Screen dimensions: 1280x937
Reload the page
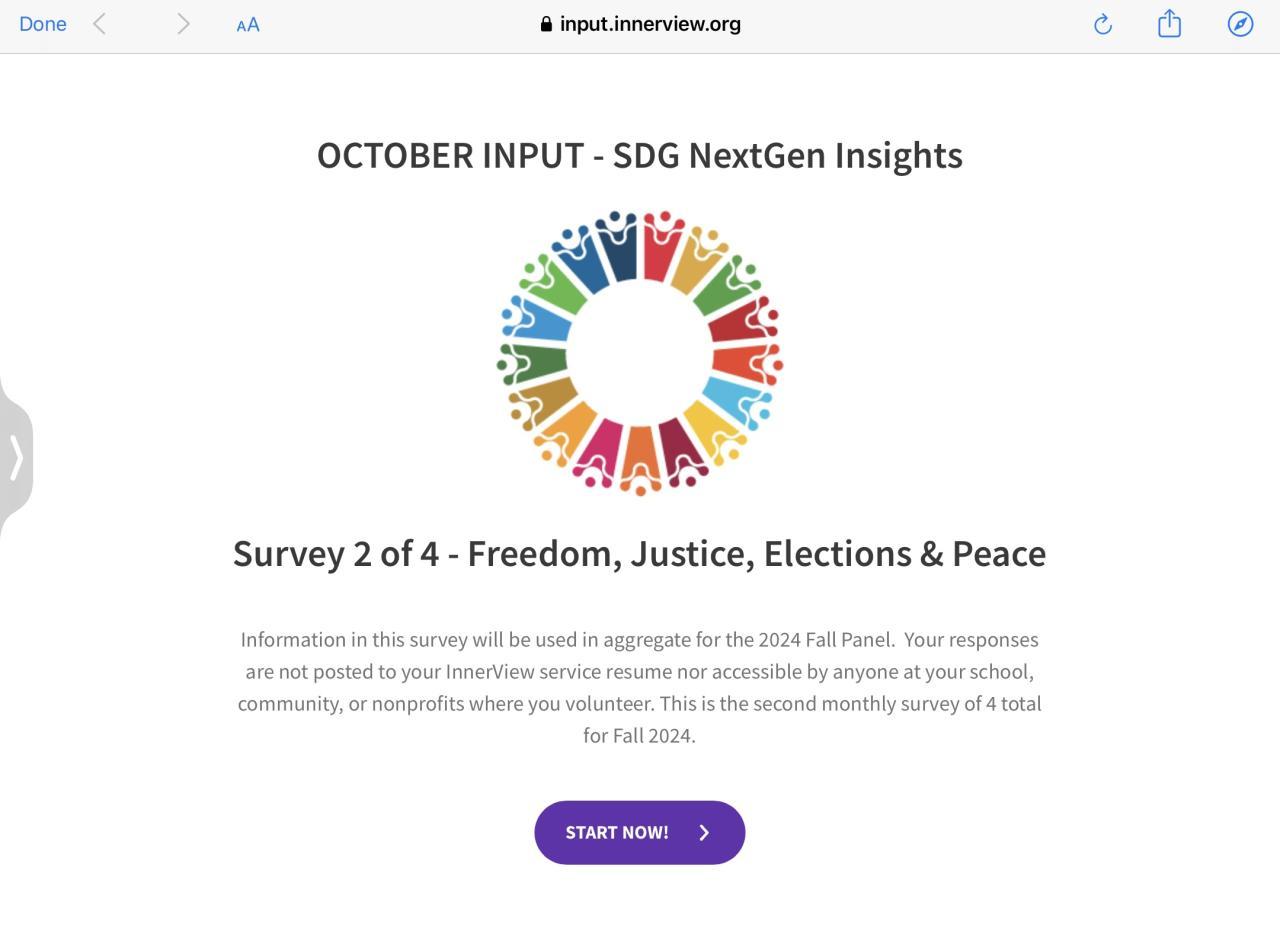(1103, 24)
